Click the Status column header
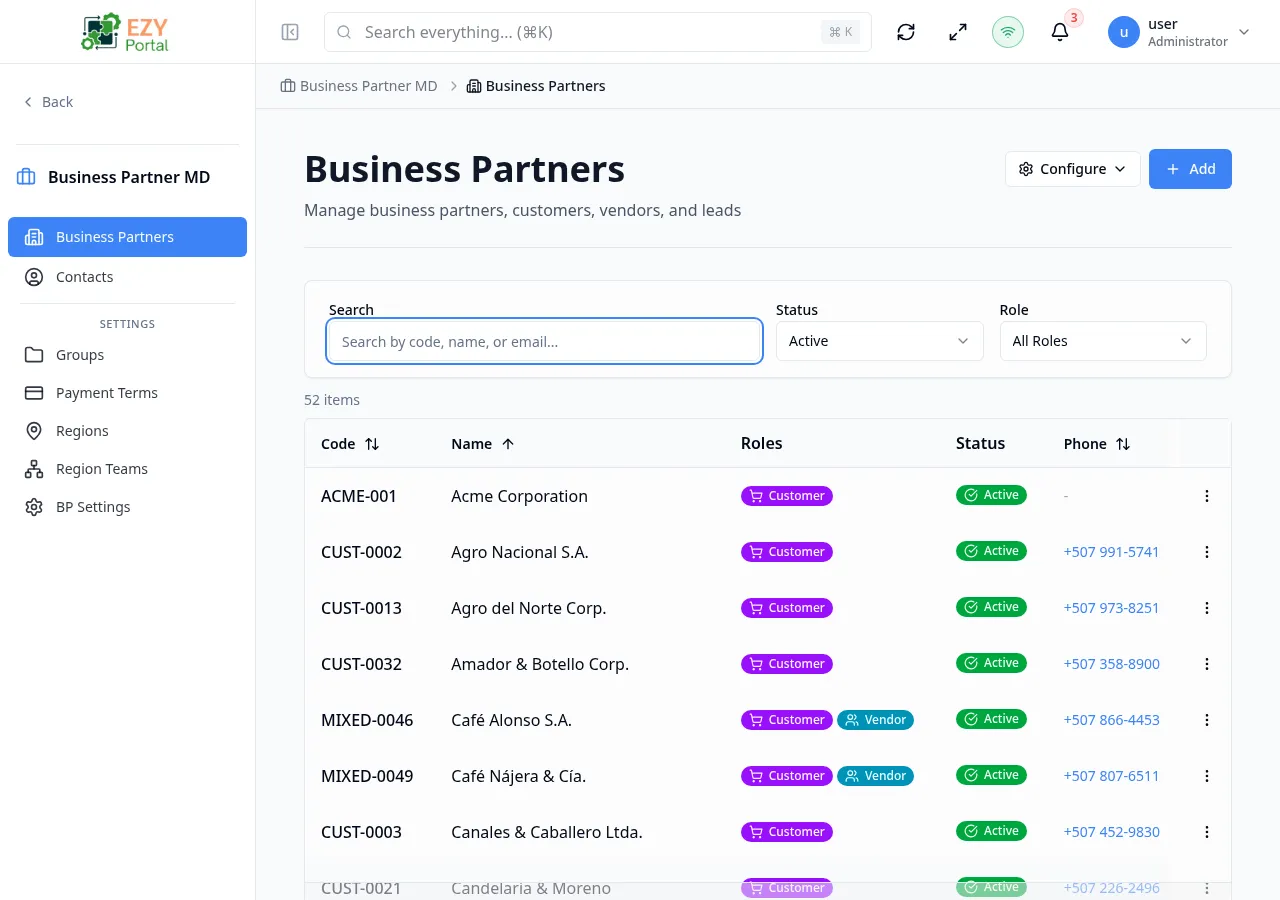This screenshot has width=1280, height=900. 980,443
